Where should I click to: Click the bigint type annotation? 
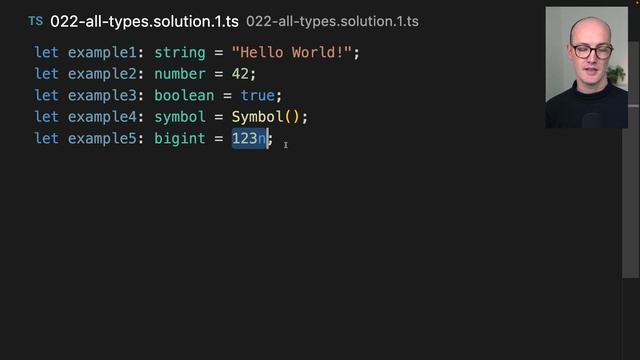pos(180,139)
